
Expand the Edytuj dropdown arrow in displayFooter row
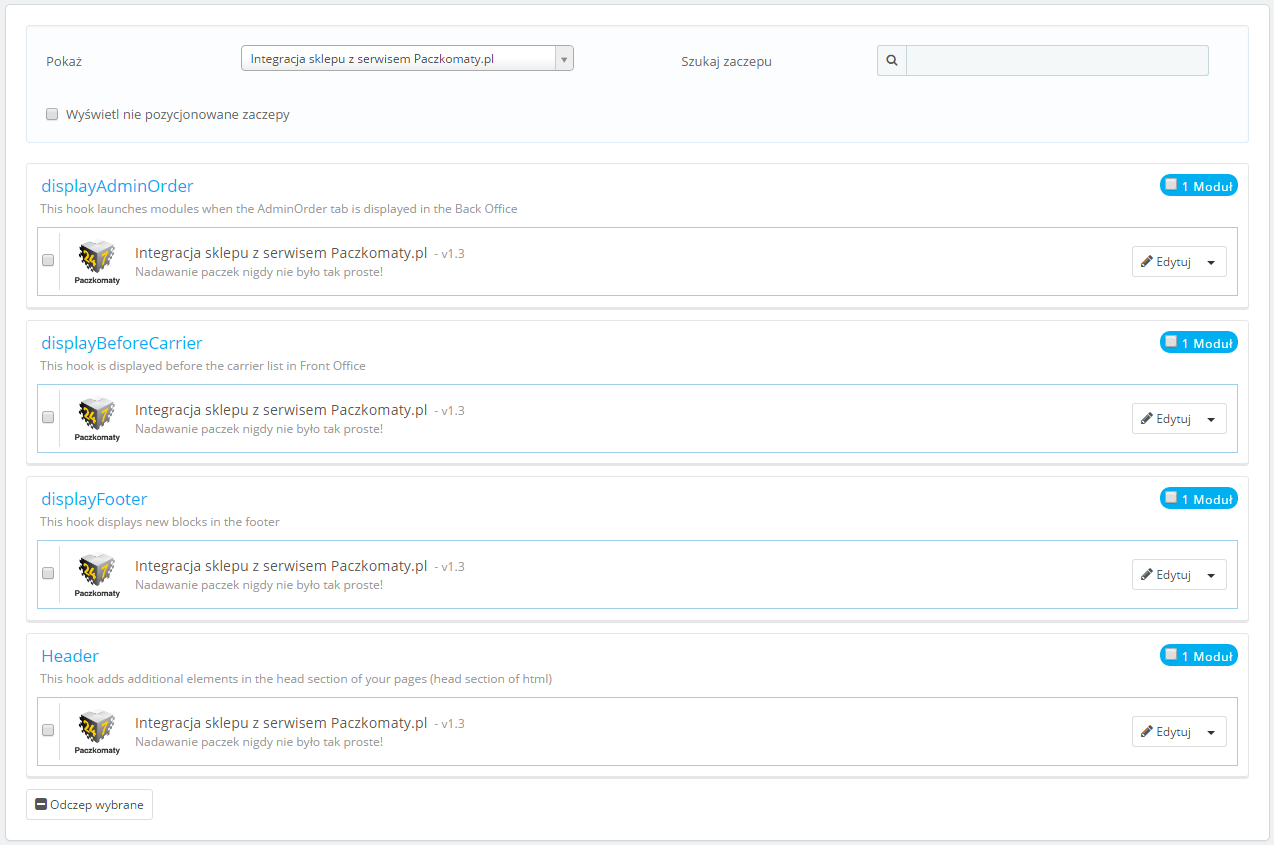tap(1212, 575)
